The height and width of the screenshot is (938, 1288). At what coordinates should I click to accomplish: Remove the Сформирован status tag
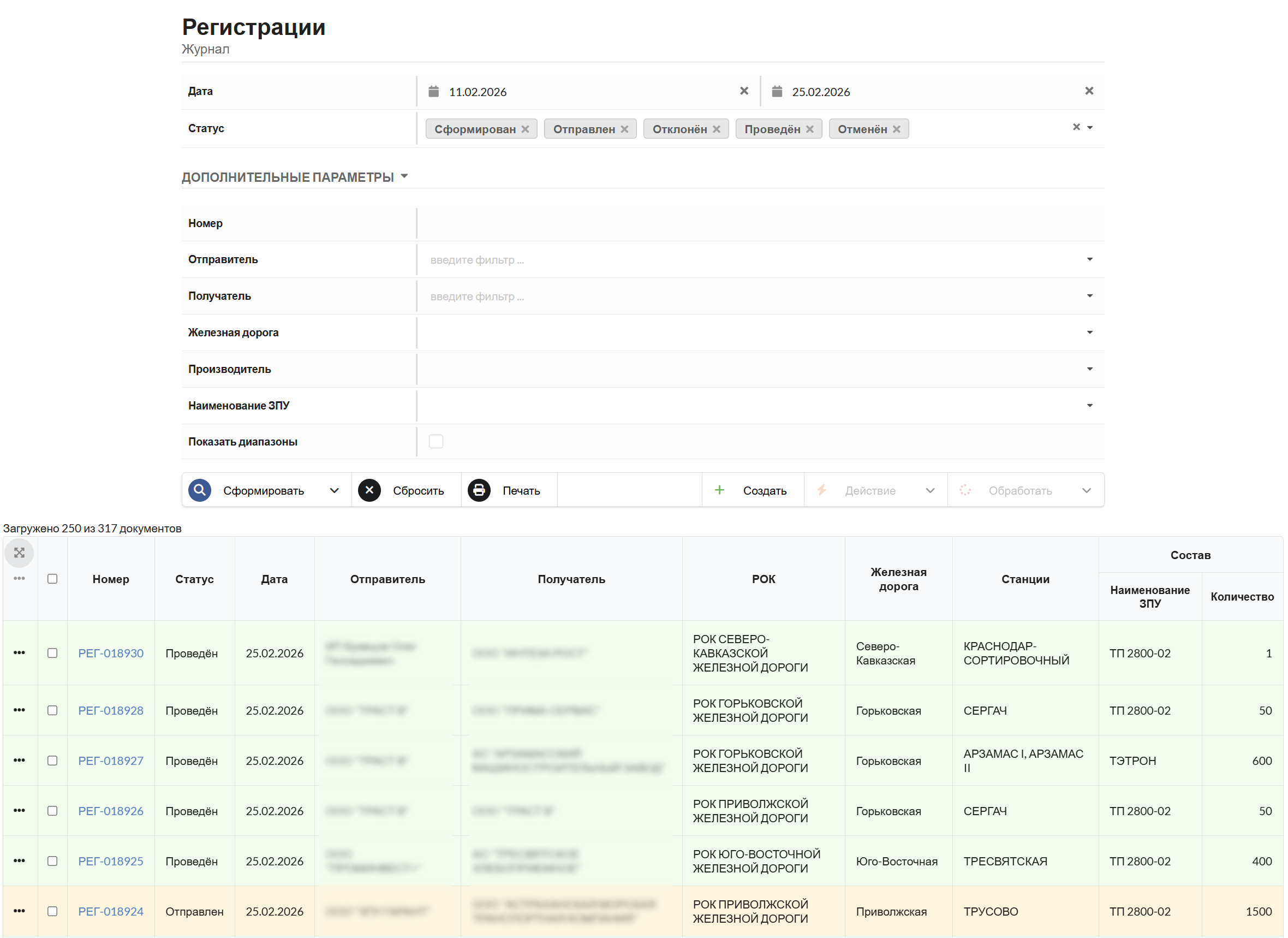point(526,129)
